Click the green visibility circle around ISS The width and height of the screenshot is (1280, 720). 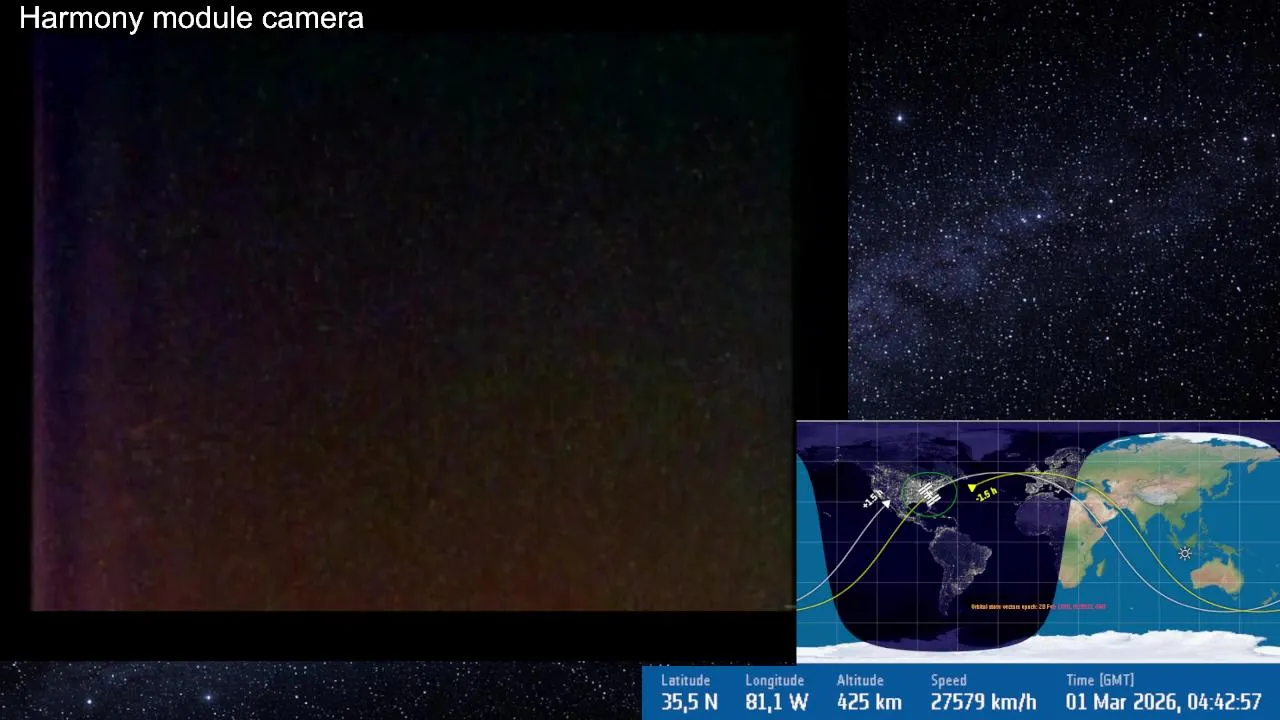(x=929, y=493)
